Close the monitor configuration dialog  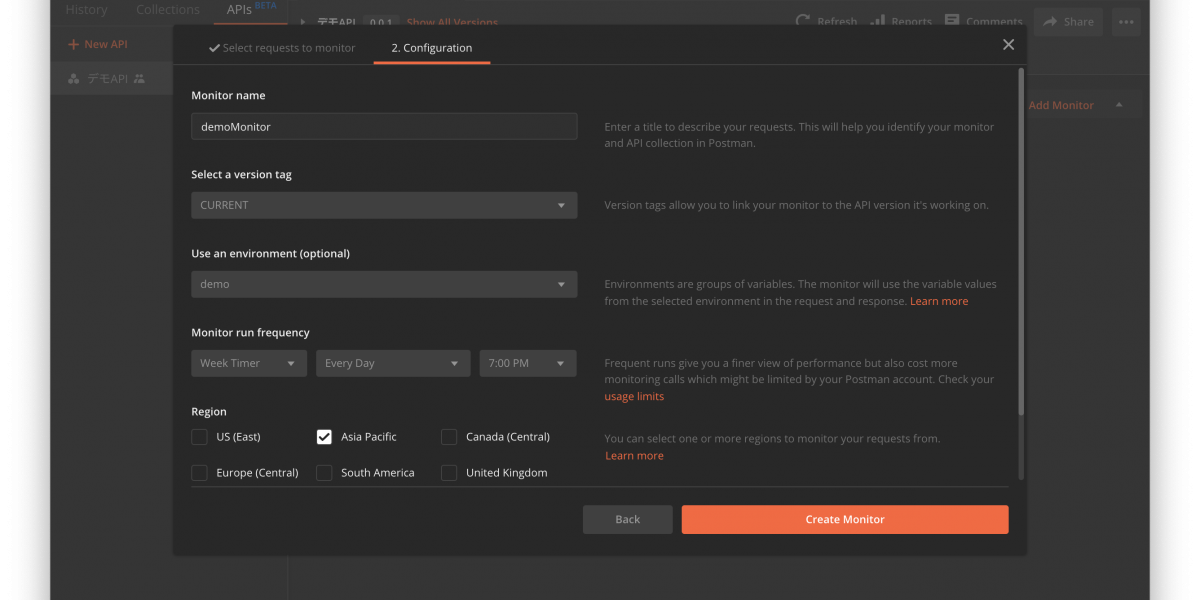(1008, 44)
